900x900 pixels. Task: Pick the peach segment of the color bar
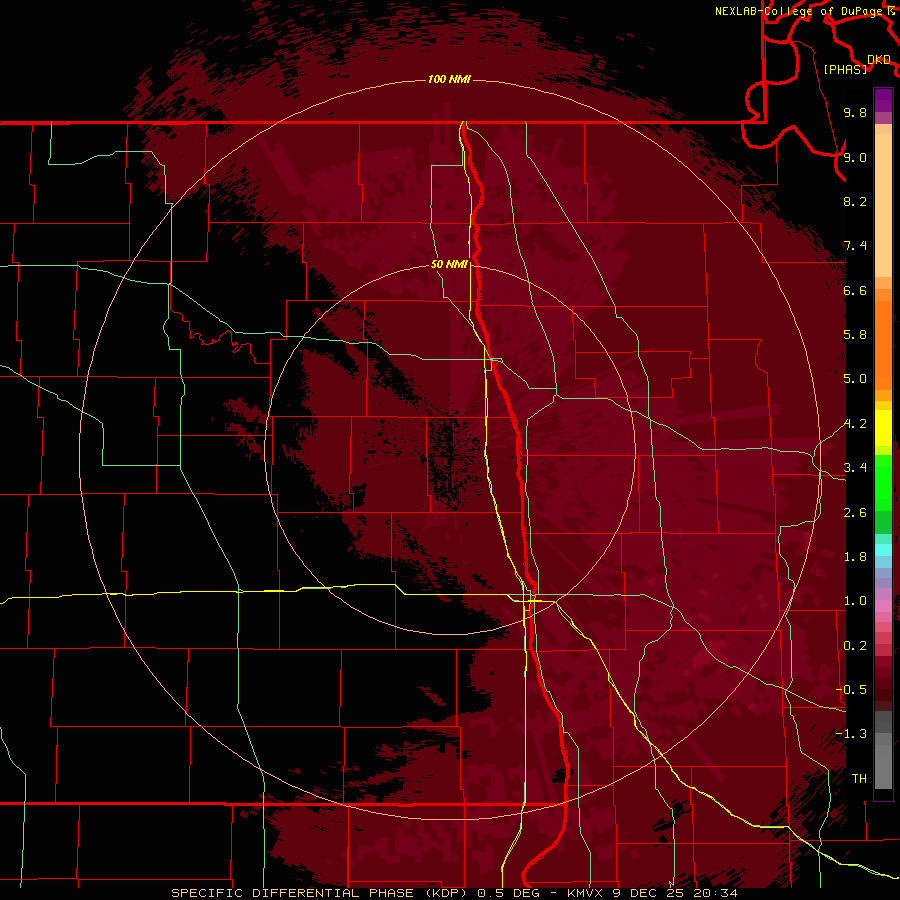[883, 207]
